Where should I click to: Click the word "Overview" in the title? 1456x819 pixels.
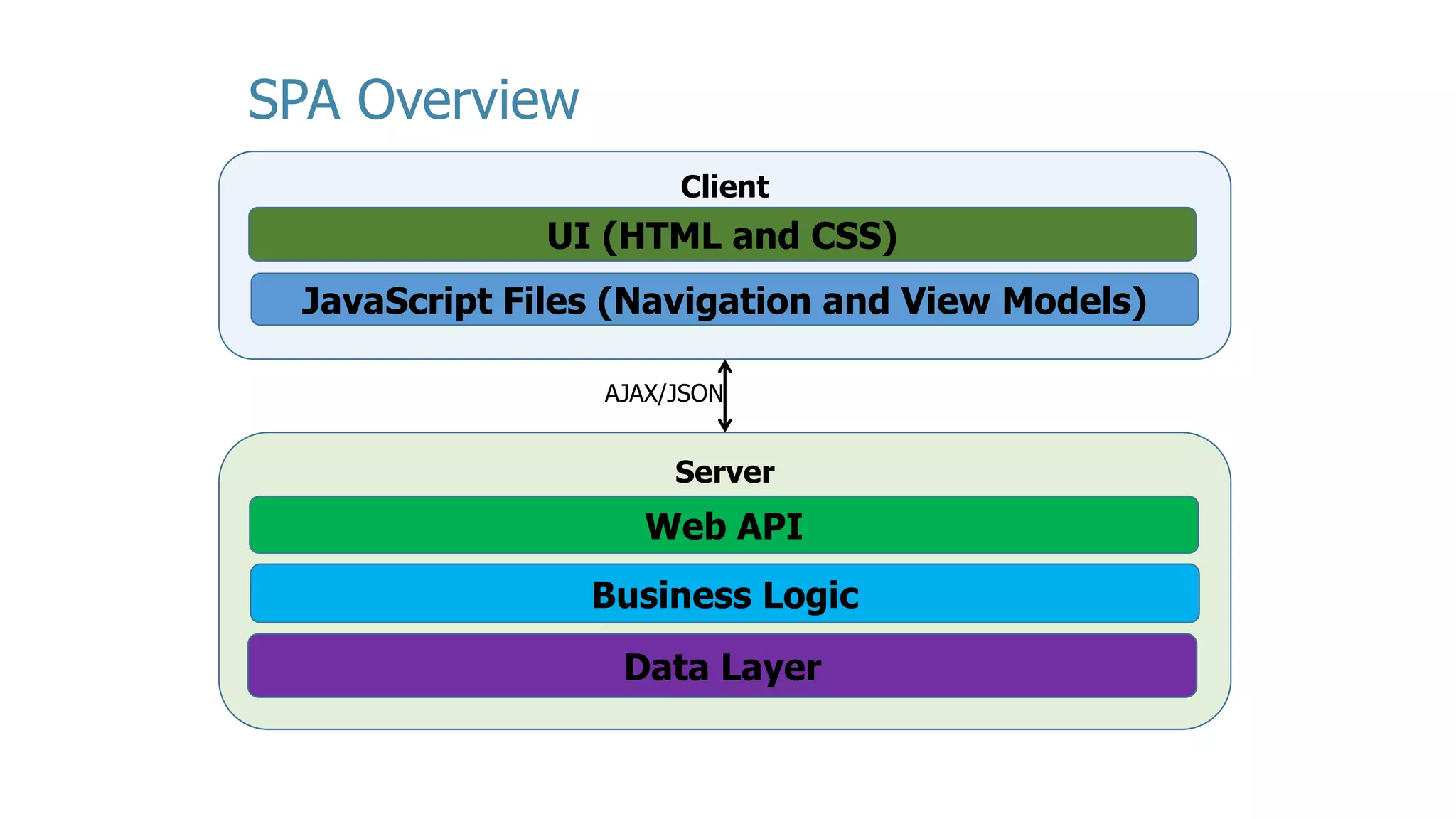tap(468, 100)
